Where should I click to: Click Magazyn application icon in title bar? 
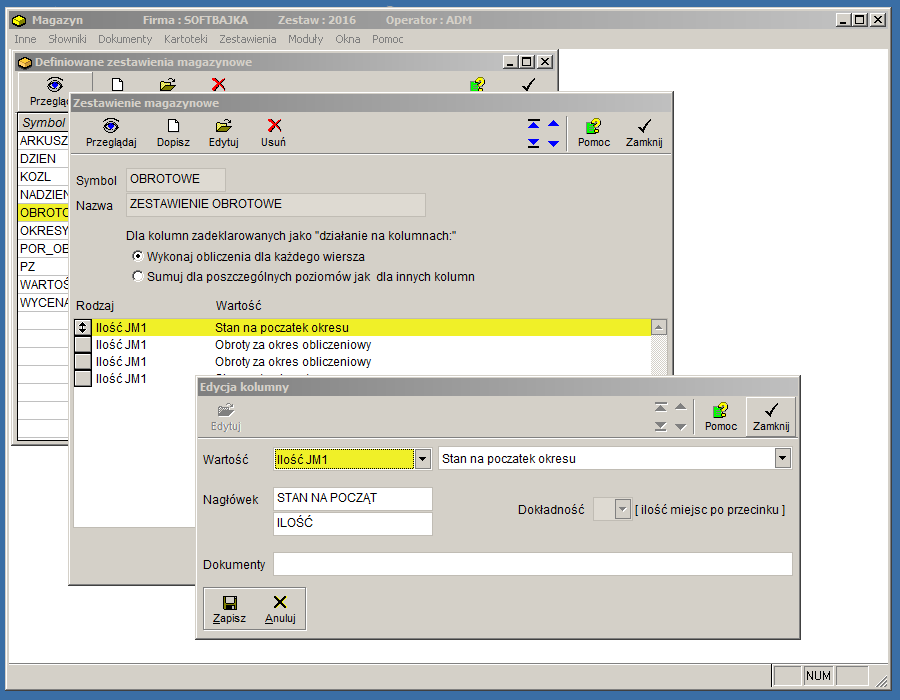tap(20, 21)
